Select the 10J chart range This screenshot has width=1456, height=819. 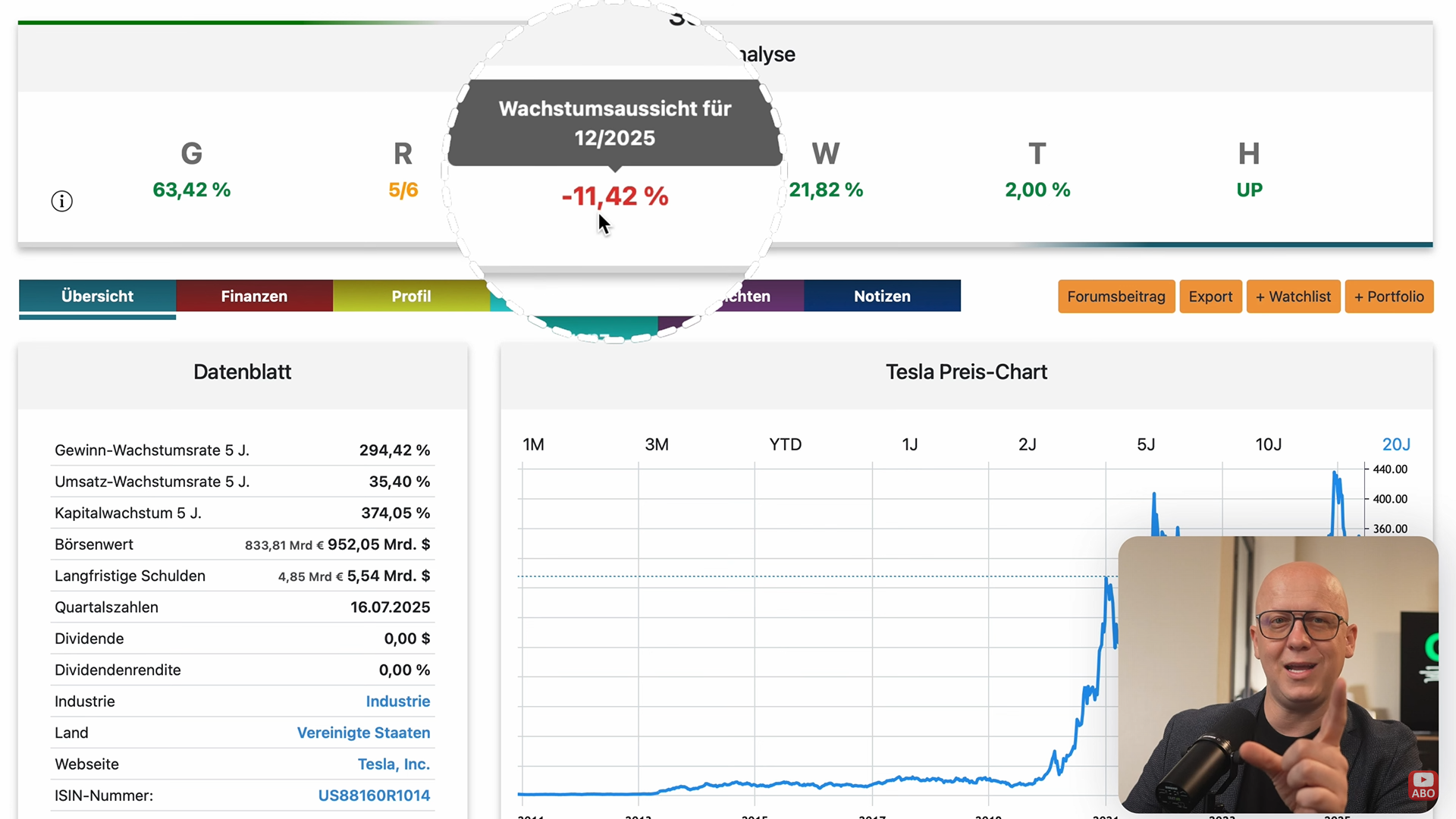coord(1268,444)
